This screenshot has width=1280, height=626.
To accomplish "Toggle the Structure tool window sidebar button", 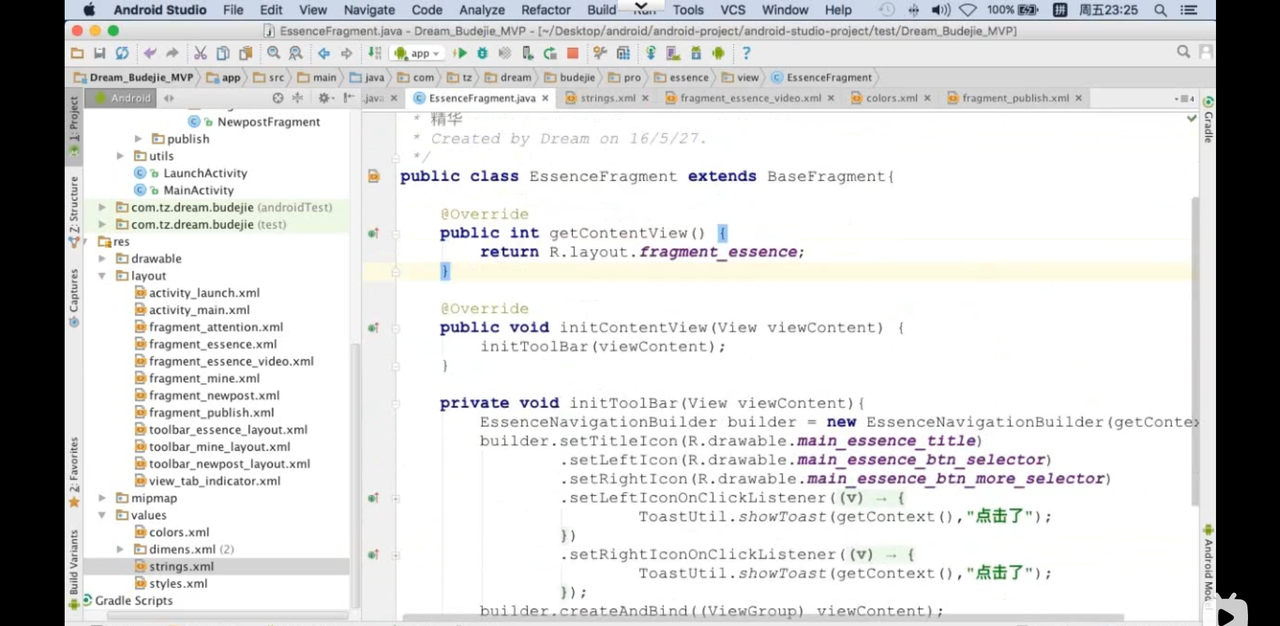I will click(73, 211).
